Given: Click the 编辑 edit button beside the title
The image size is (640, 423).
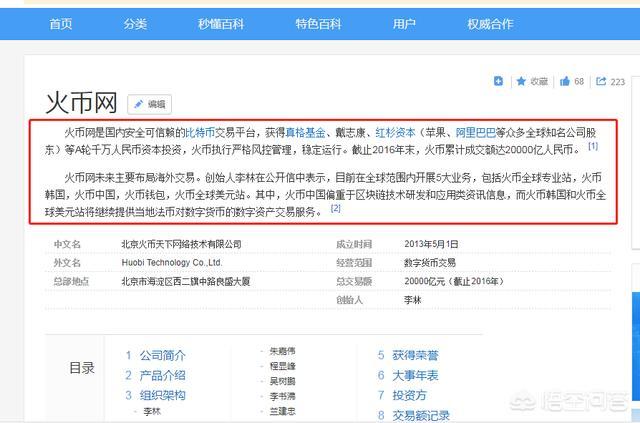Looking at the screenshot, I should coord(149,104).
